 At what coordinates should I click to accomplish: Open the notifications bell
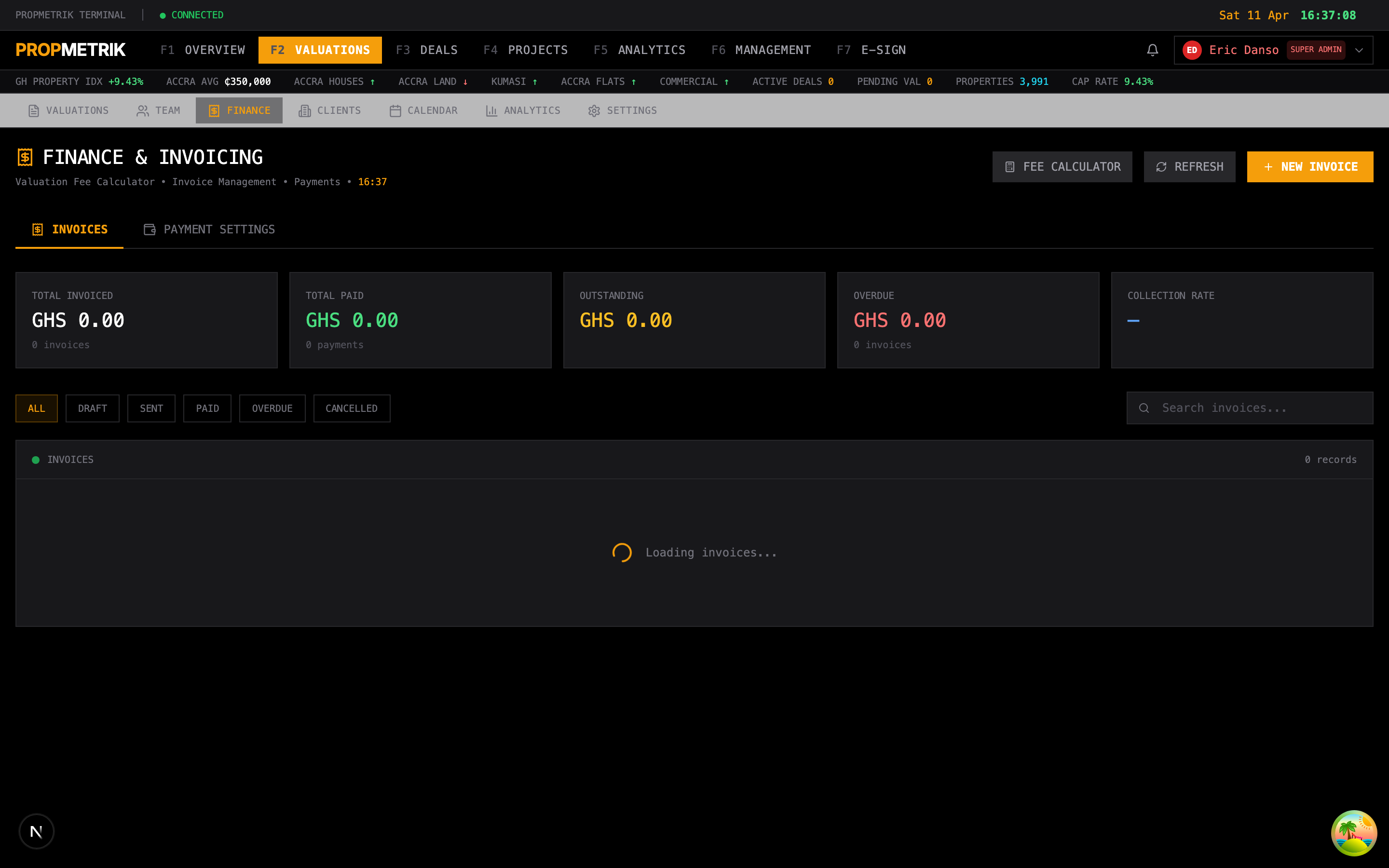1152,50
